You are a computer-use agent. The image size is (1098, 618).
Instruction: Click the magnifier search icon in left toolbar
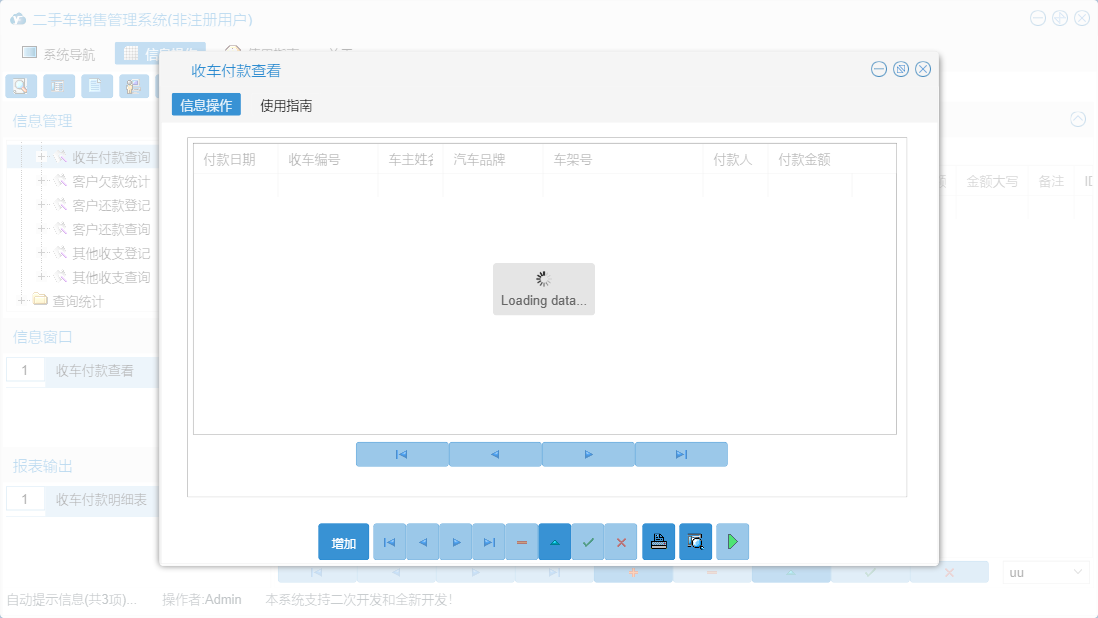click(x=20, y=86)
